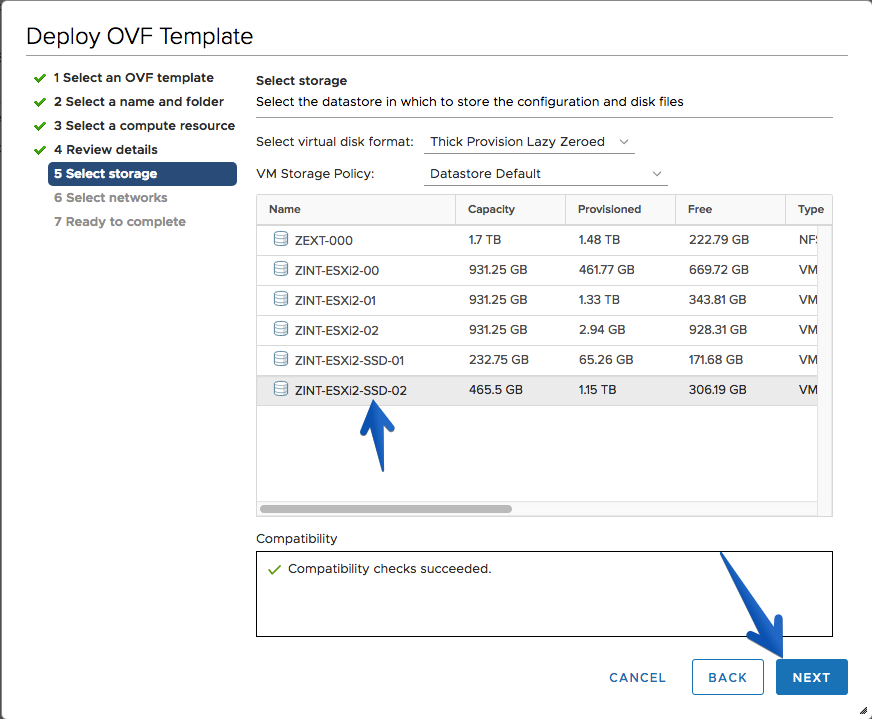Click the dialog resize grip icon
This screenshot has height=719, width=872.
tap(863, 710)
